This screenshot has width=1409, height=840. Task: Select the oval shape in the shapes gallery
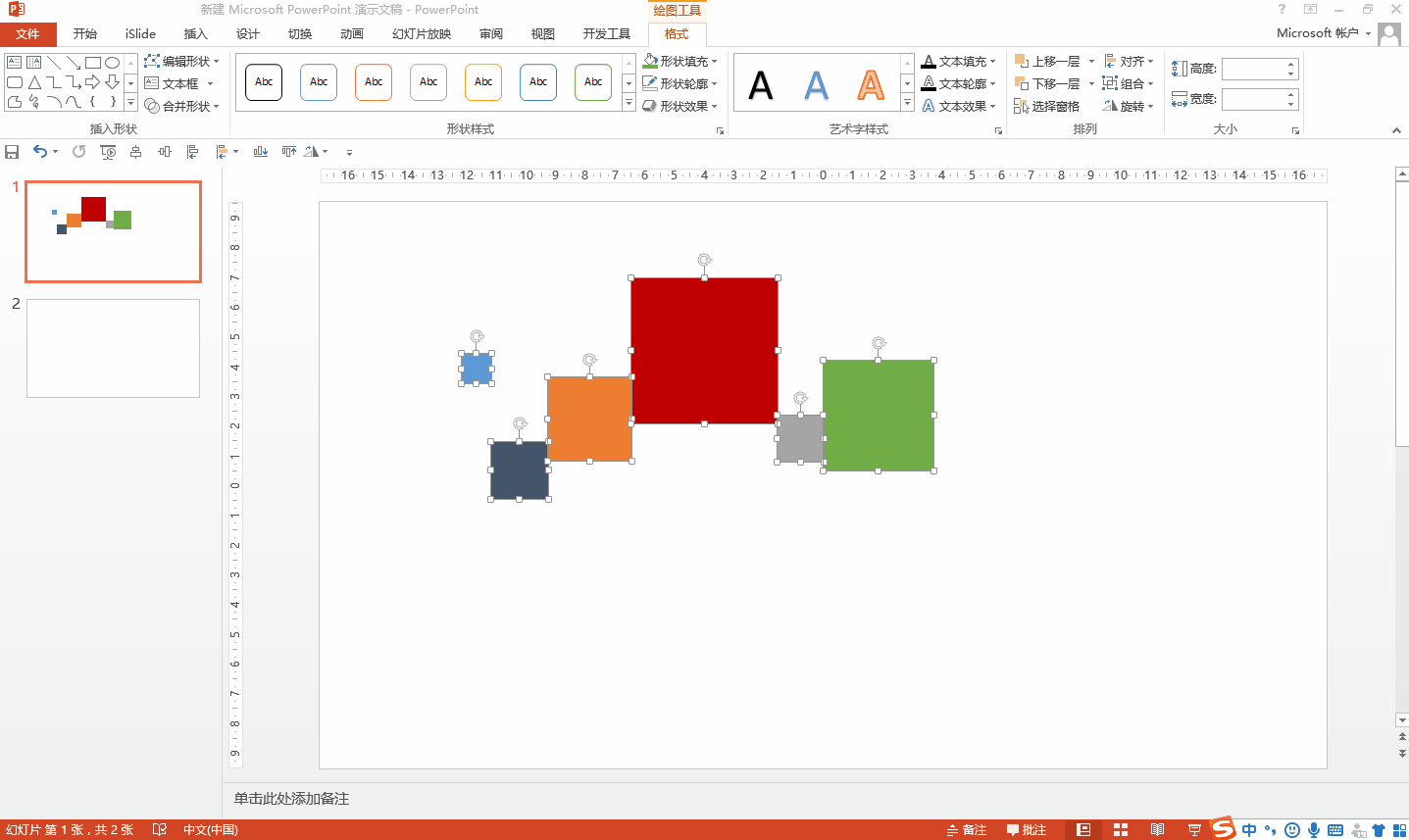[113, 63]
